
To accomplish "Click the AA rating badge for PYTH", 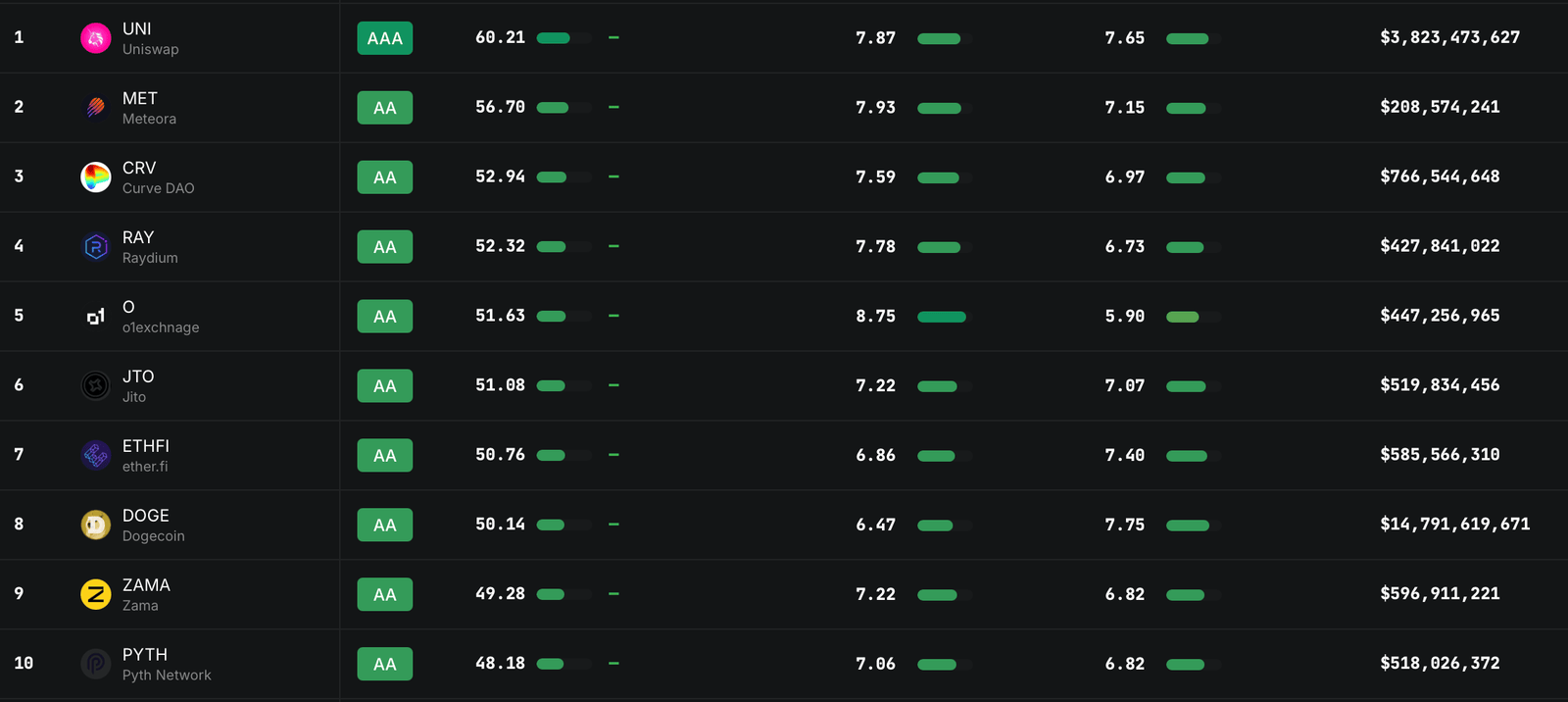I will click(385, 665).
